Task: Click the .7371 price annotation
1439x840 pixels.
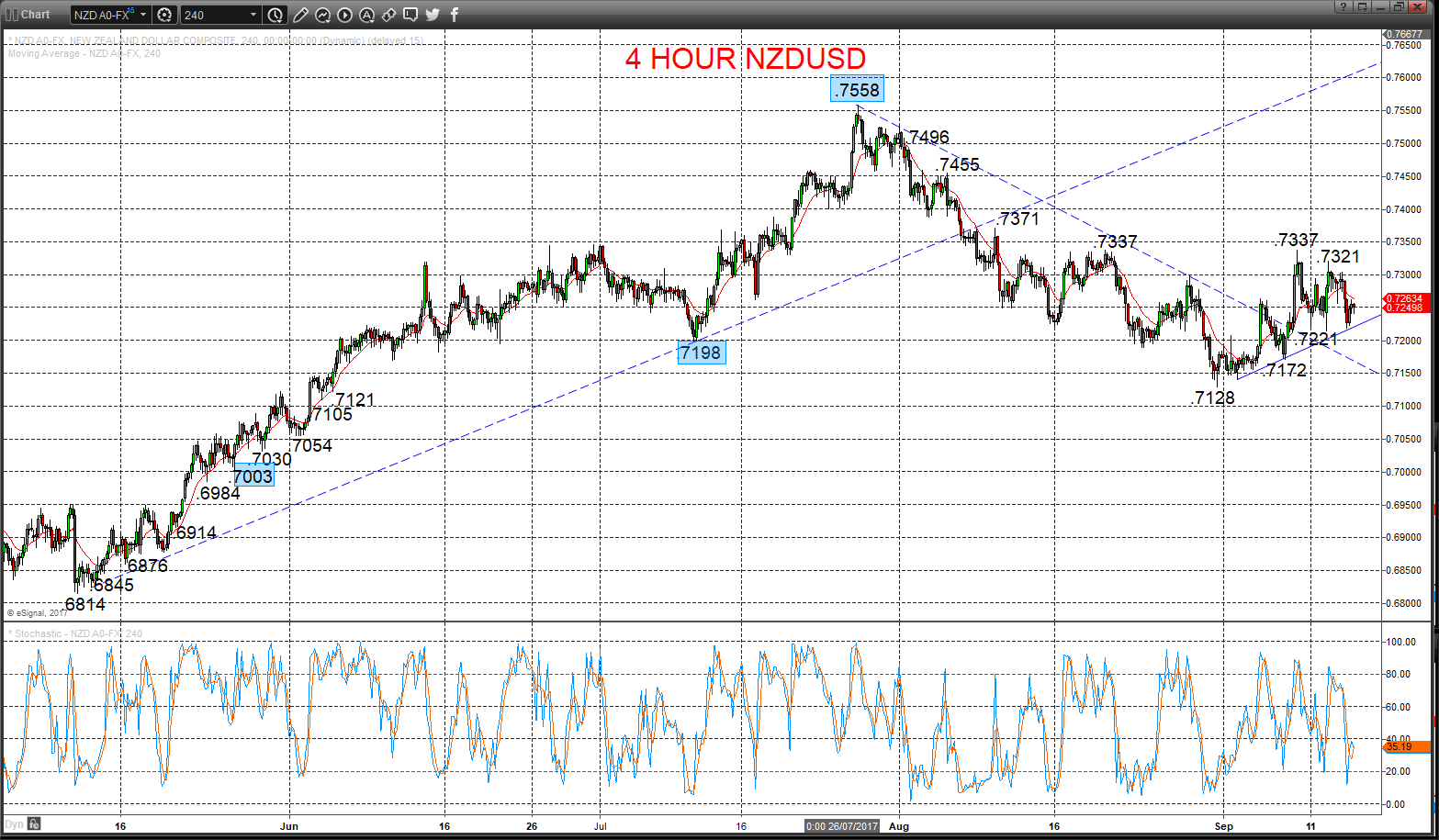Action: pos(1017,218)
